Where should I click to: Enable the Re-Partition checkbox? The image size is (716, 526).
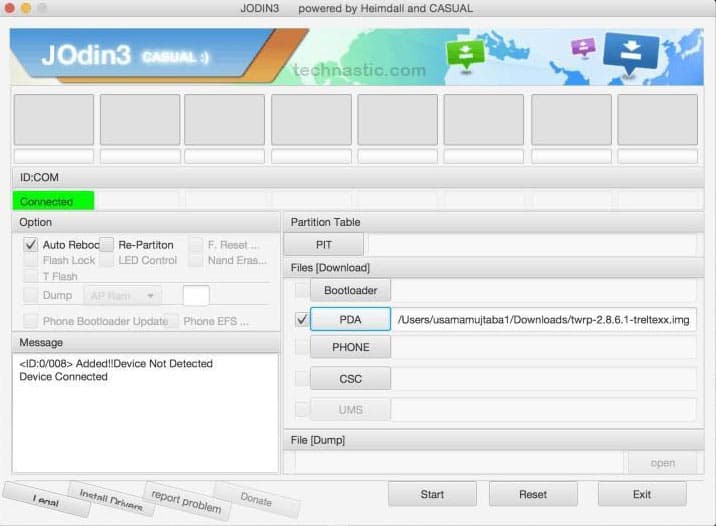pyautogui.click(x=106, y=245)
